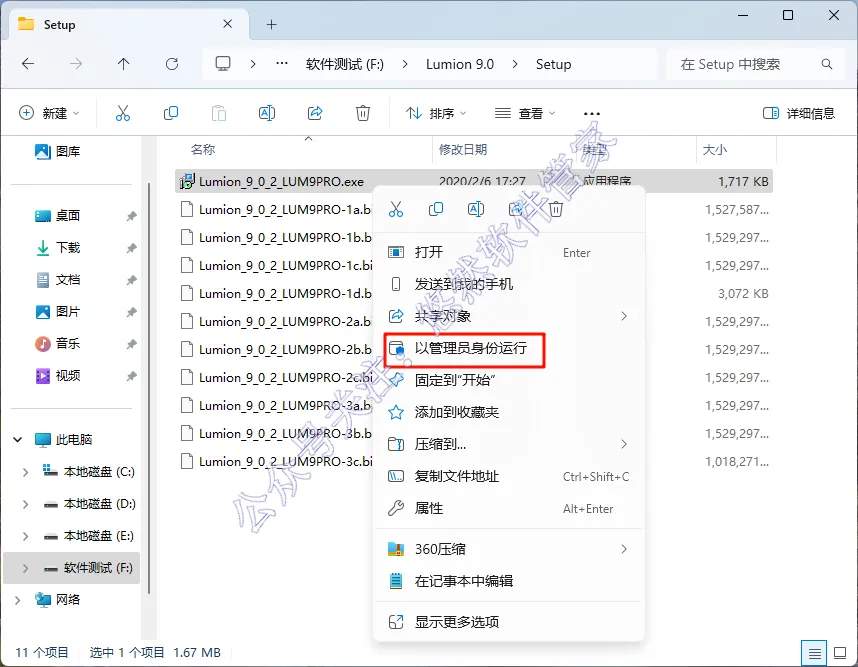Choose 添加到收藏夹 menu entry
The width and height of the screenshot is (858, 667).
click(508, 412)
